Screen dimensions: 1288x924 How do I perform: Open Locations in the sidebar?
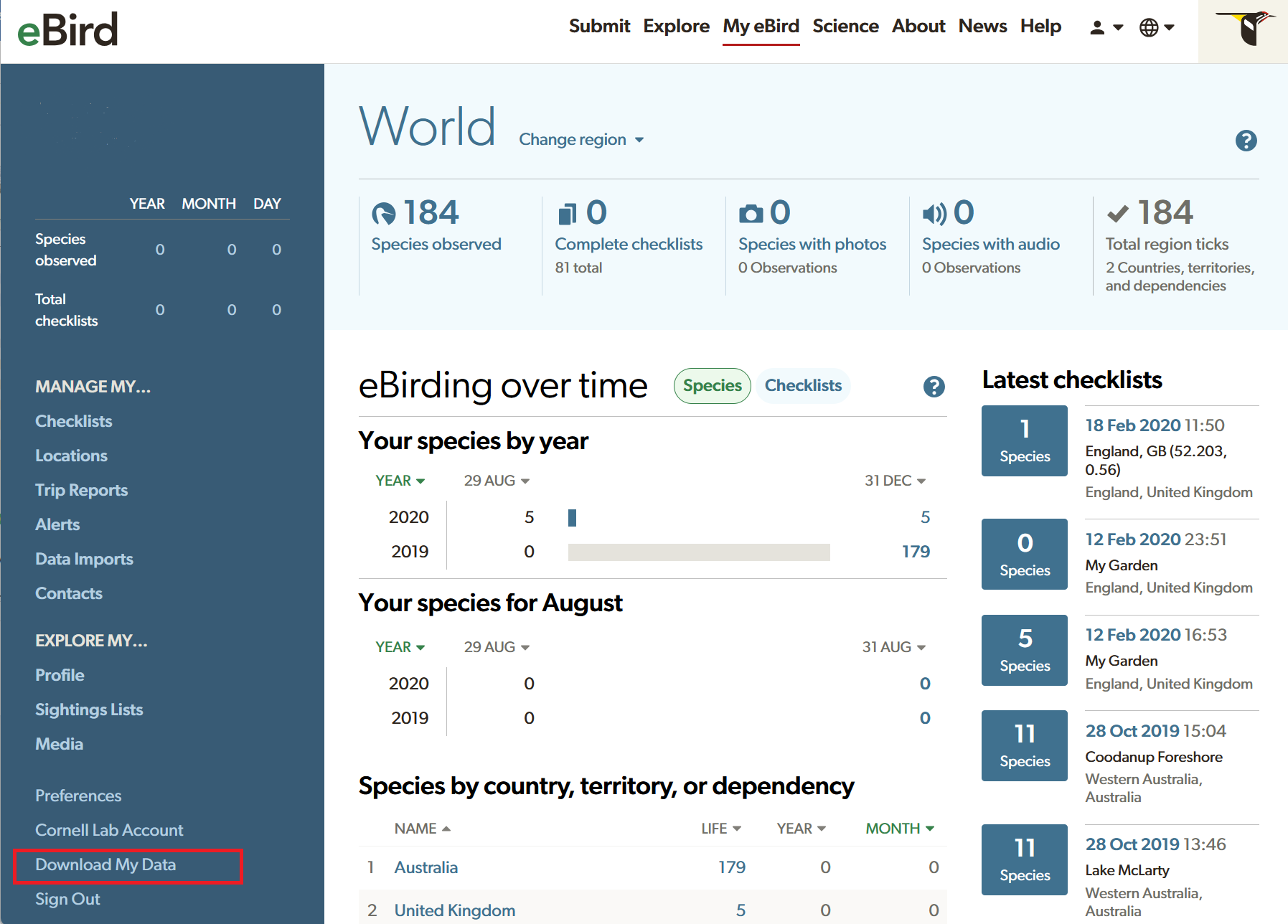pos(71,456)
